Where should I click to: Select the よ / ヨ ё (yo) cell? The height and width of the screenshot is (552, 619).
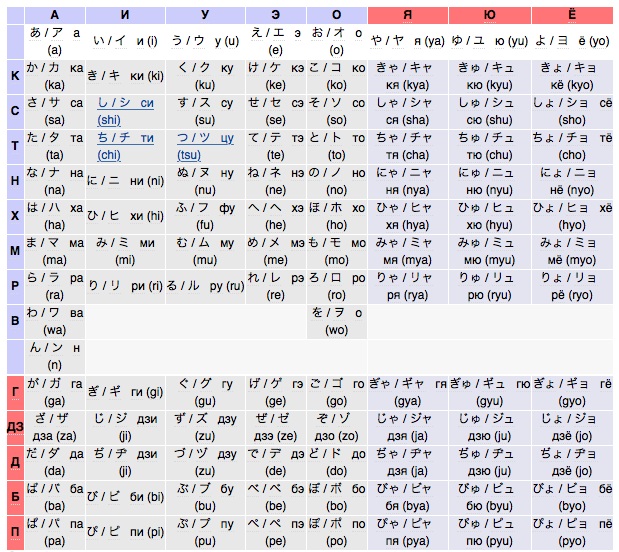(572, 41)
